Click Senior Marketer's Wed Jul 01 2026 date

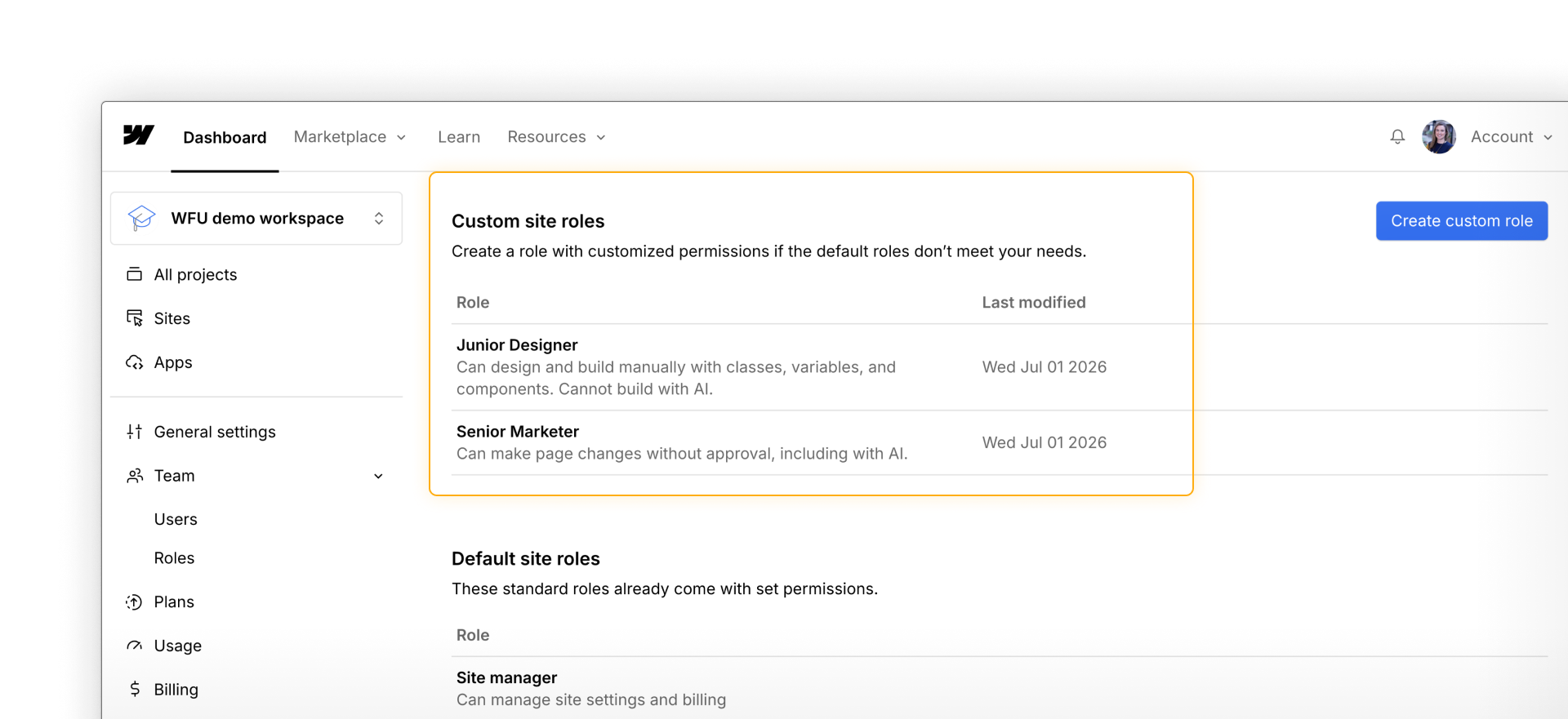tap(1045, 442)
